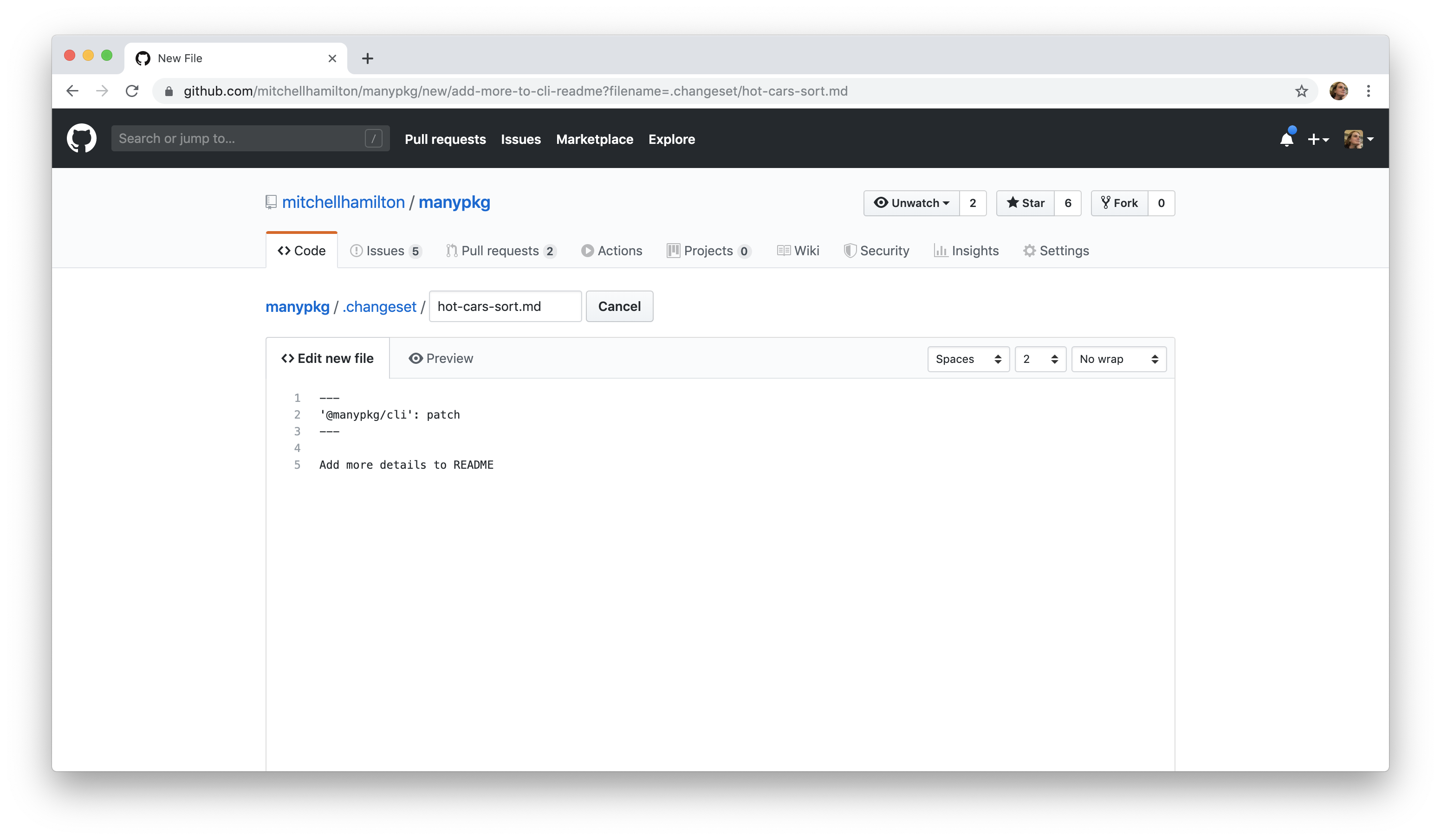Open the Chrome profile avatar
Screen dimensions: 1441x840
pos(1339,91)
